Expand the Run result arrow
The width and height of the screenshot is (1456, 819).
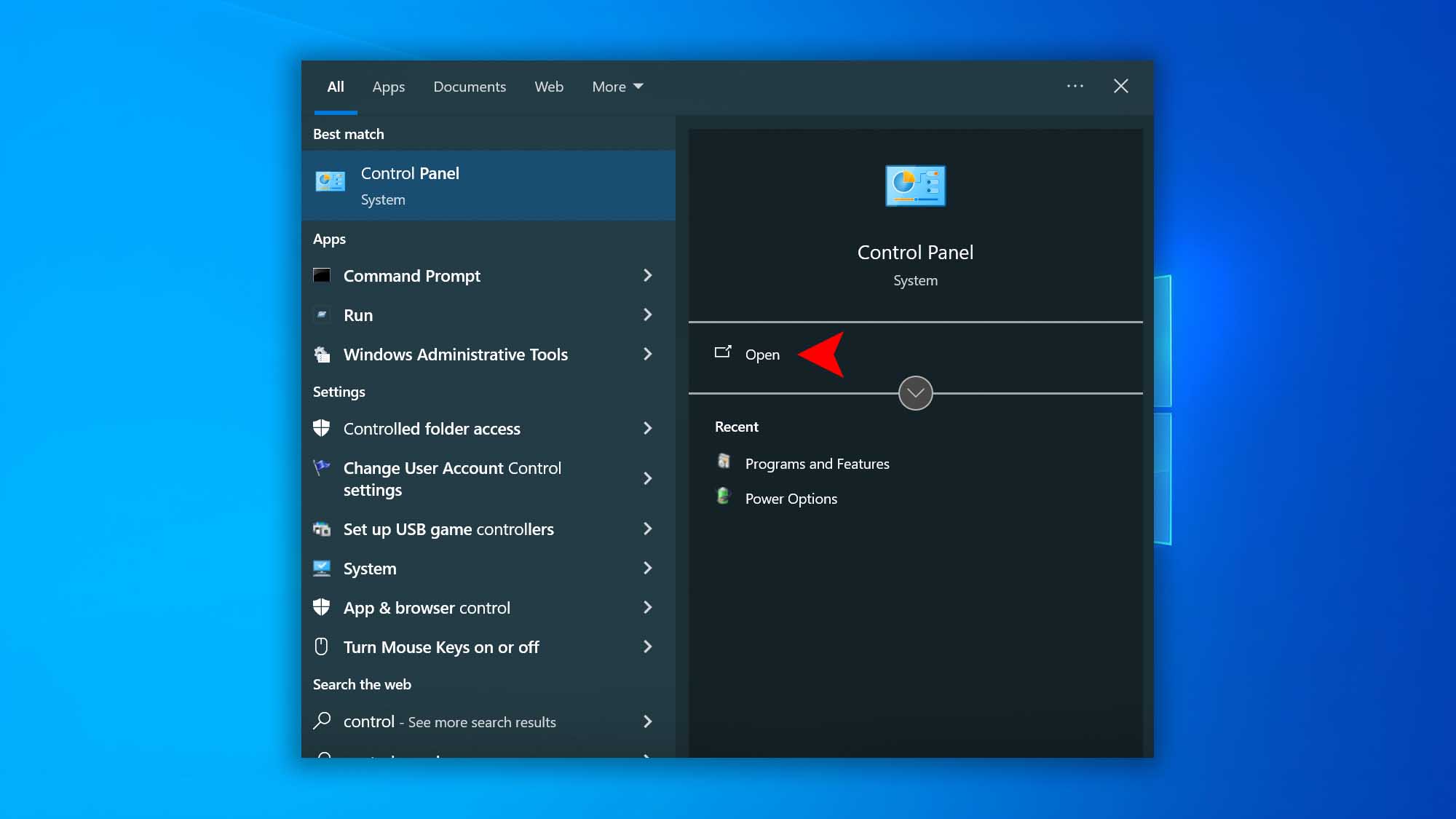click(x=648, y=314)
